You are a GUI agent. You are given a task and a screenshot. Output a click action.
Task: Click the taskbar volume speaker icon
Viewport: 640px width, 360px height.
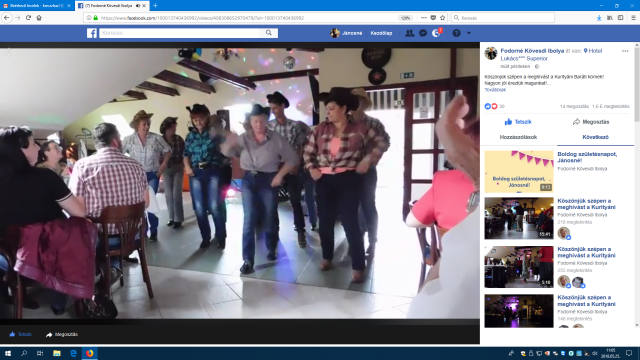595,353
